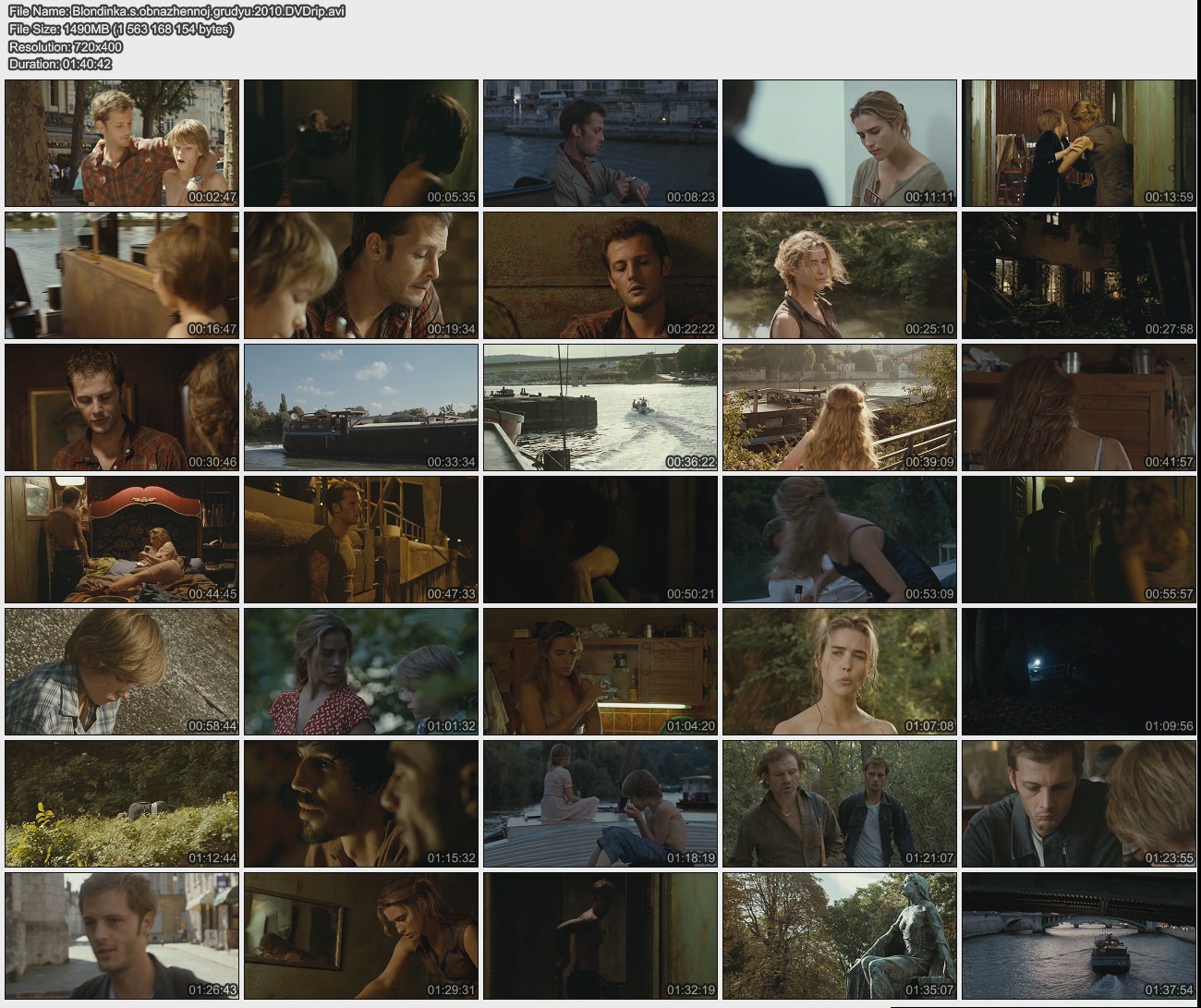
Task: Select the thumbnail at 00:47:33
Action: click(361, 540)
